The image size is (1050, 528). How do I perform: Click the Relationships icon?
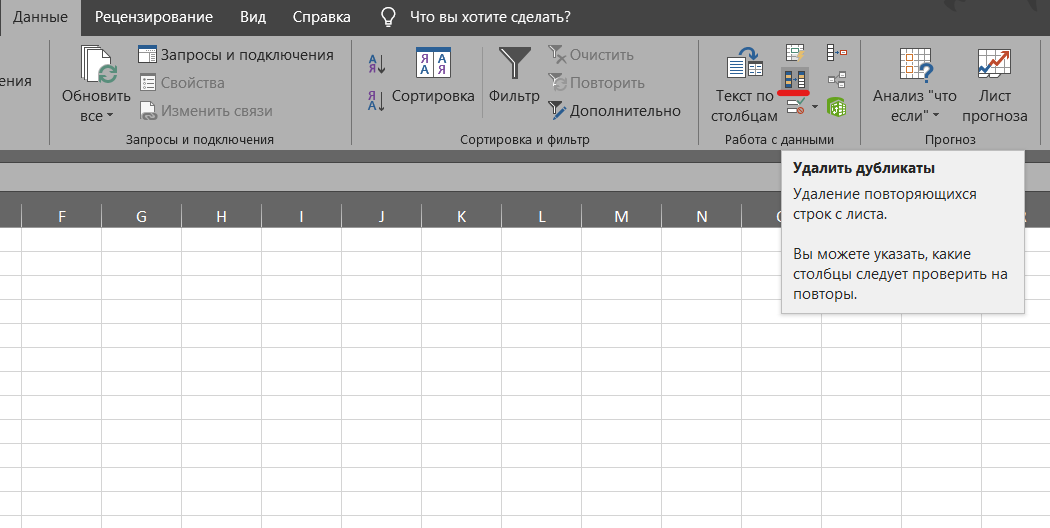[836, 80]
